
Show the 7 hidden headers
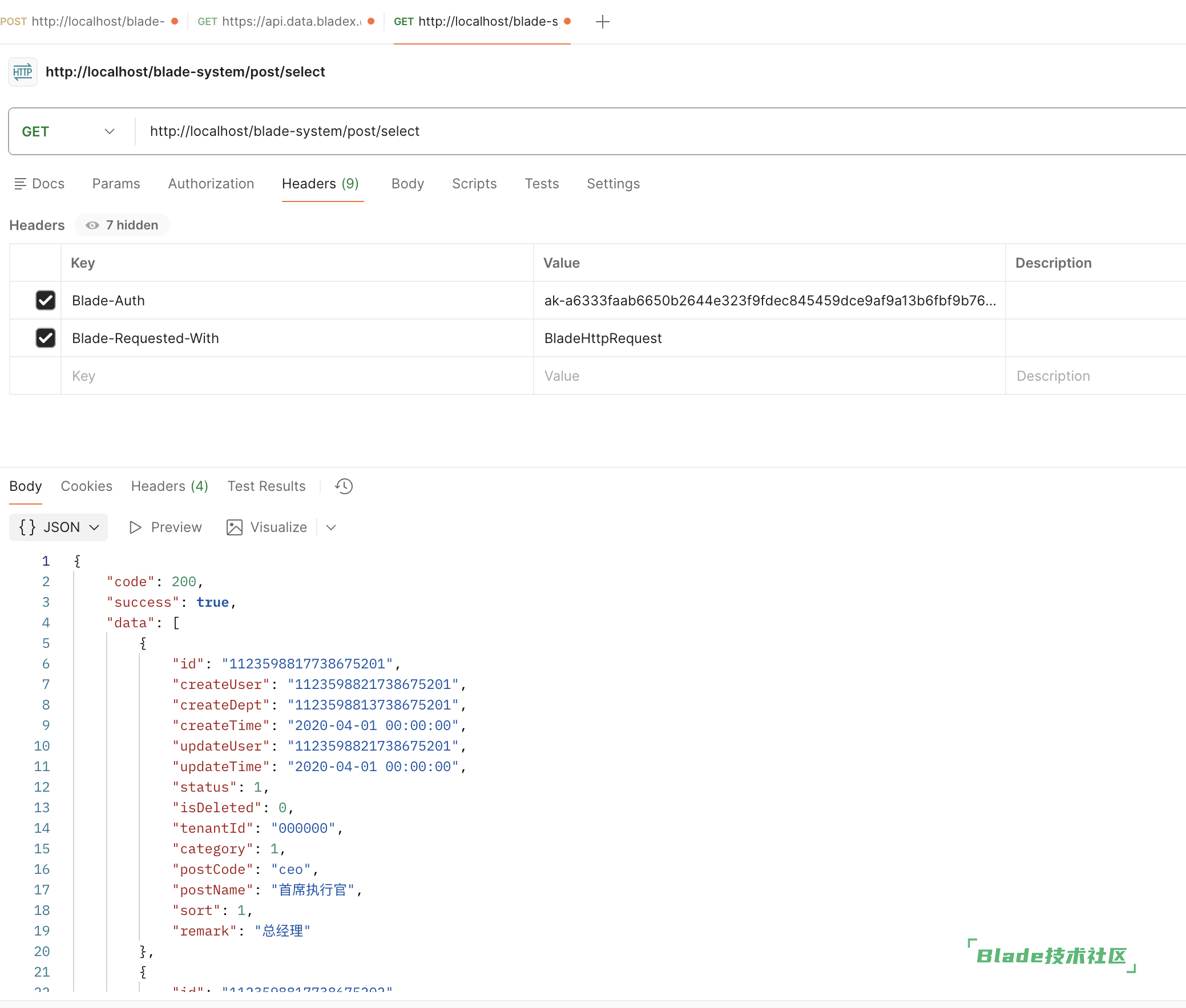122,225
